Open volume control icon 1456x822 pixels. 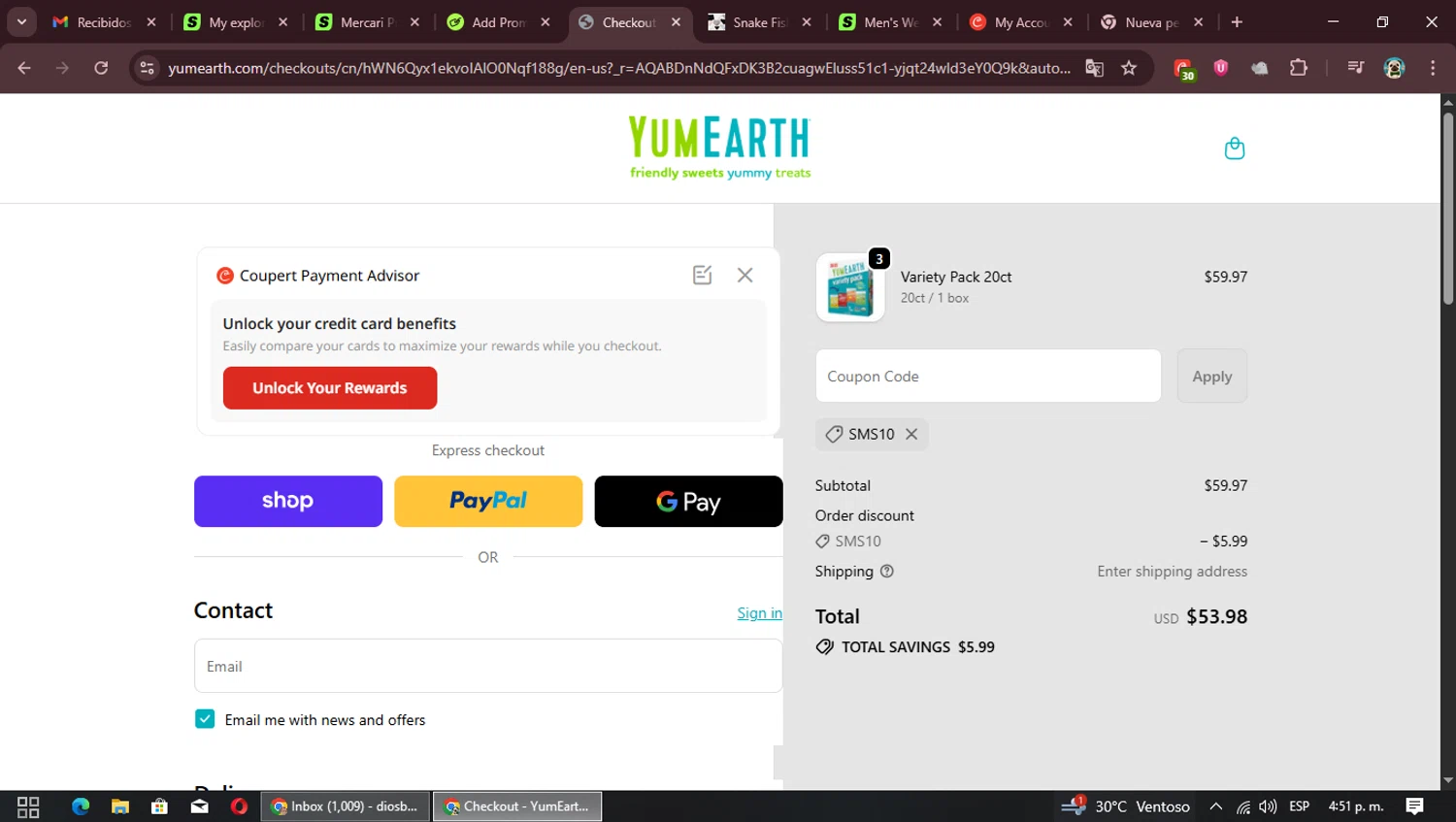tap(1268, 806)
